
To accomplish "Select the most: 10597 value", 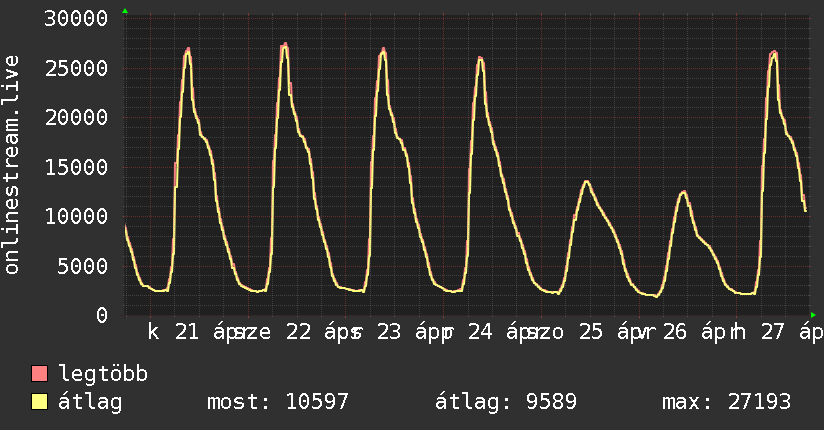I will click(x=278, y=402).
